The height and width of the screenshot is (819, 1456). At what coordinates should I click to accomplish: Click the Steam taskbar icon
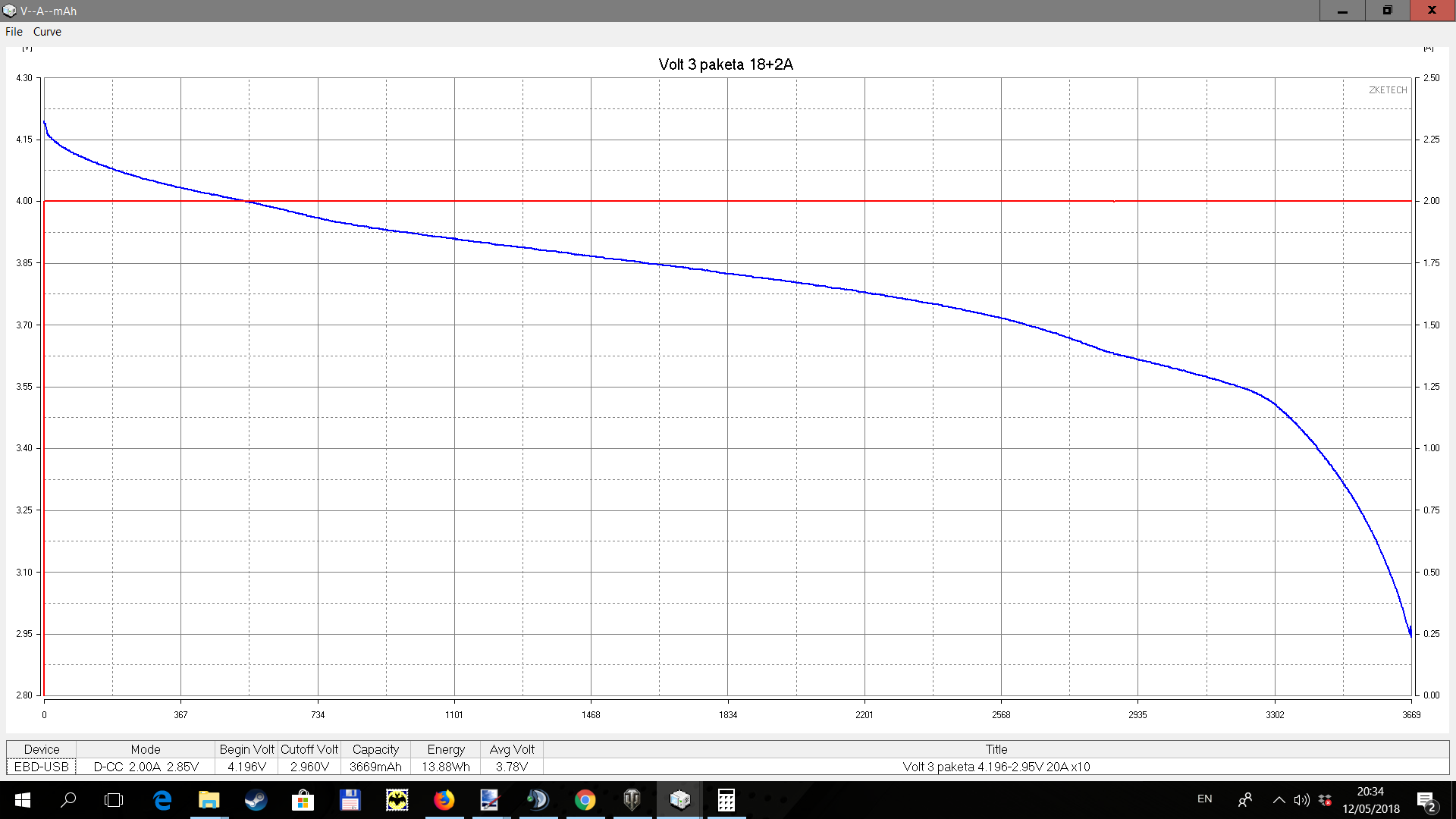(x=256, y=800)
